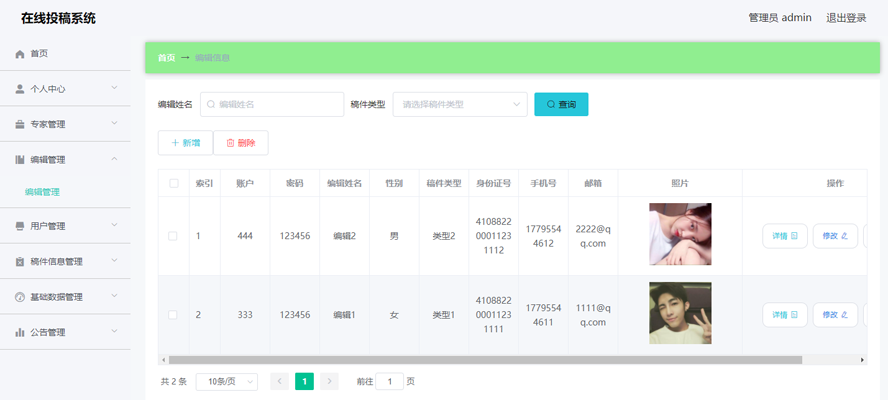Click the home icon next to 首页
Image resolution: width=888 pixels, height=400 pixels.
(x=20, y=54)
